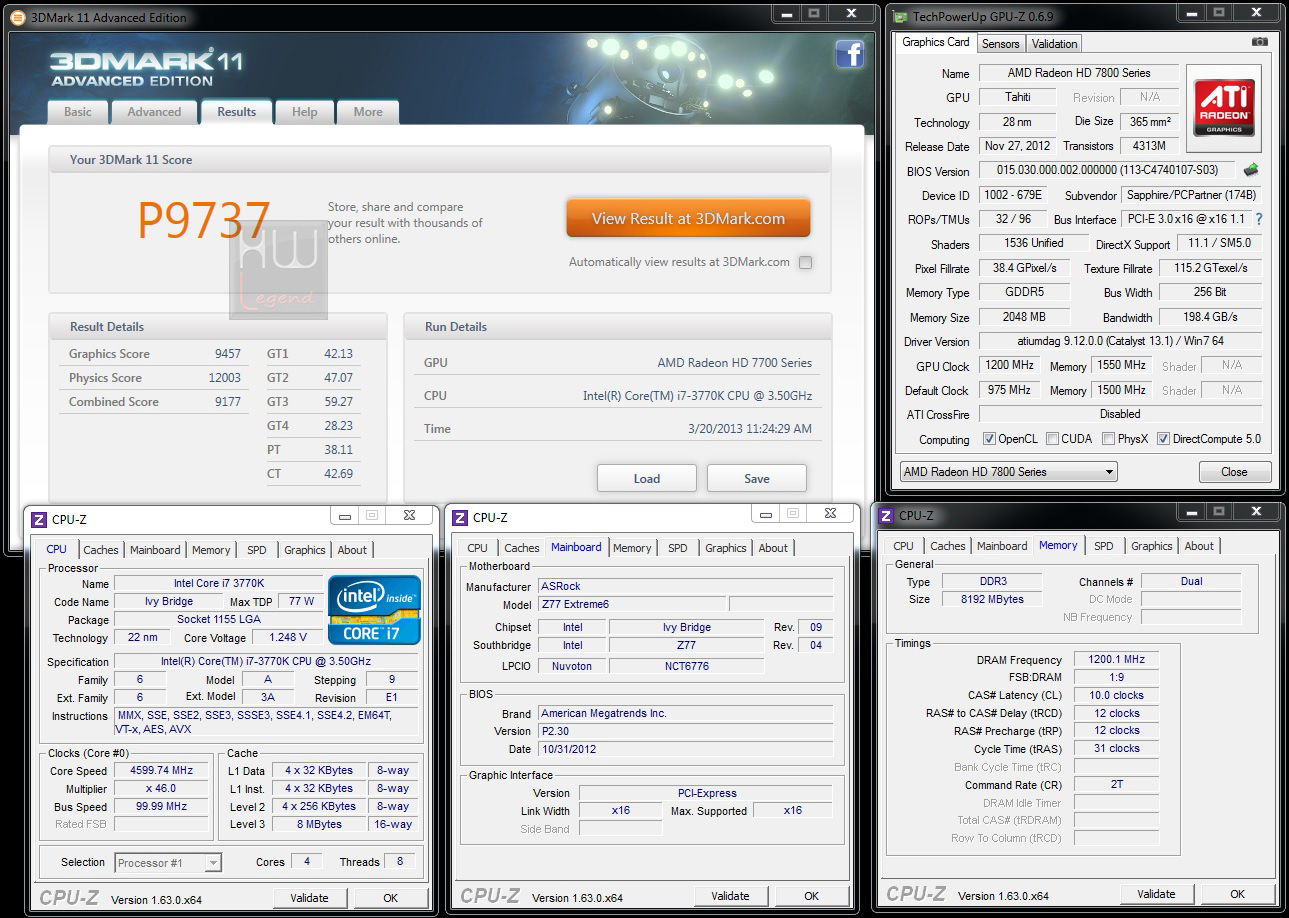Click the Physics Score 12003 value
Viewport: 1289px width, 918px height.
pos(224,378)
